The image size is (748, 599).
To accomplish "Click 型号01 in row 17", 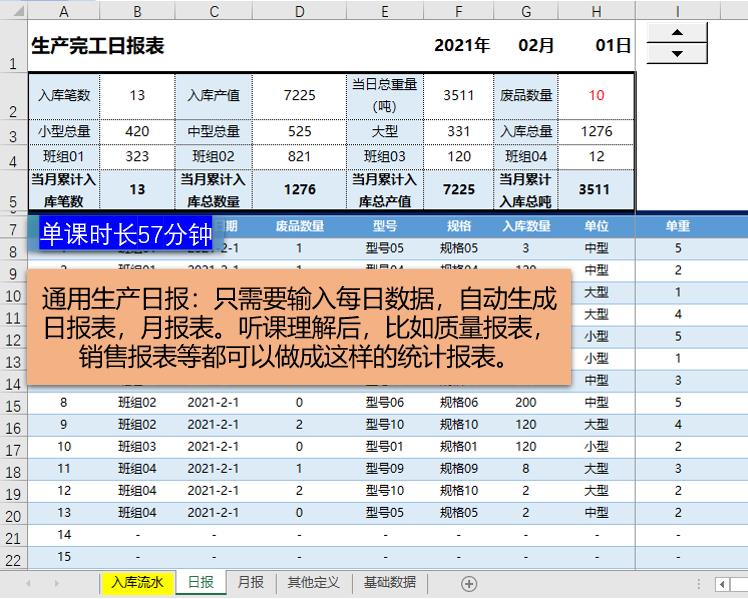I will (x=384, y=447).
